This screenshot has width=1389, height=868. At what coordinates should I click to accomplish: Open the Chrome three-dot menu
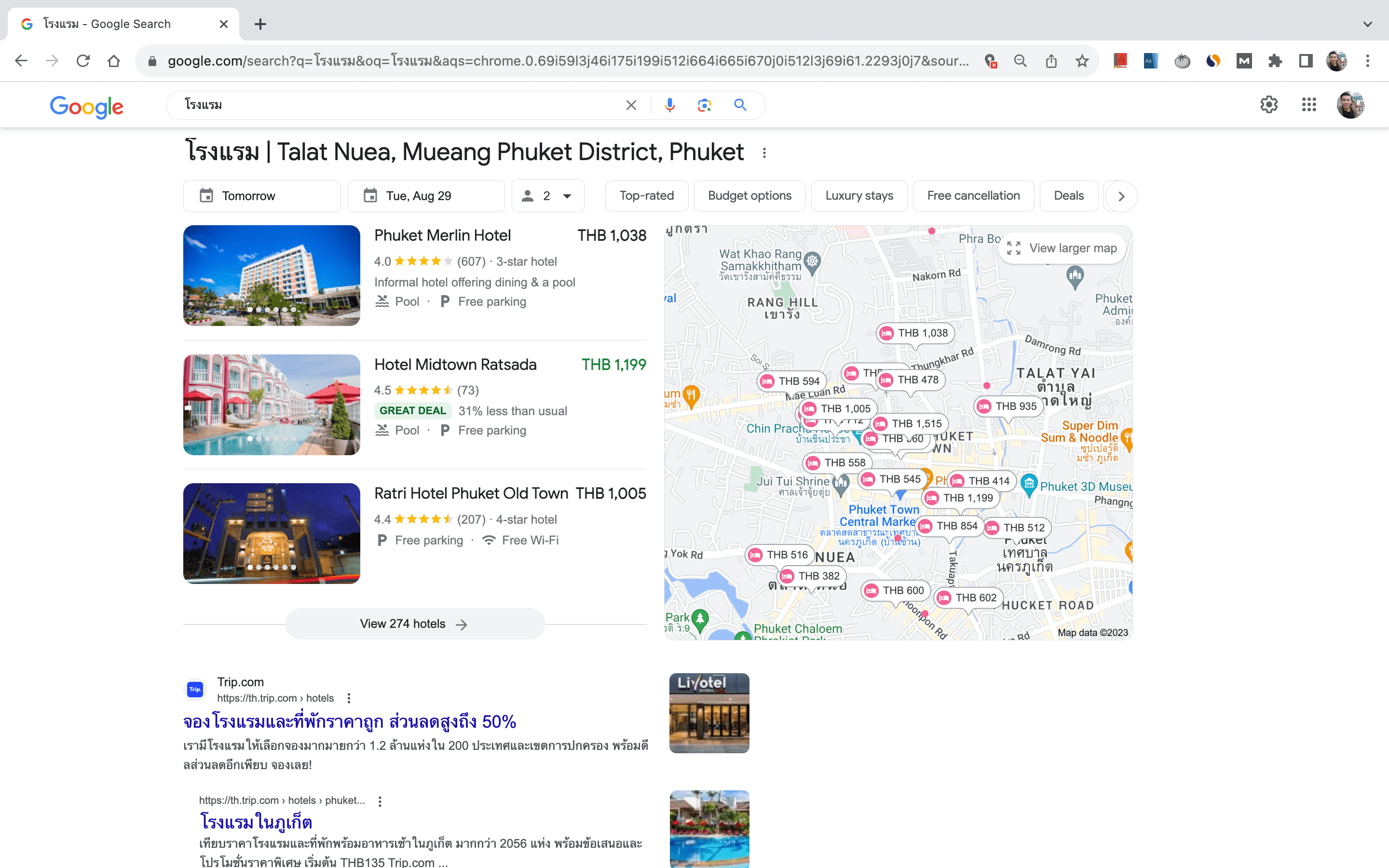(1368, 61)
